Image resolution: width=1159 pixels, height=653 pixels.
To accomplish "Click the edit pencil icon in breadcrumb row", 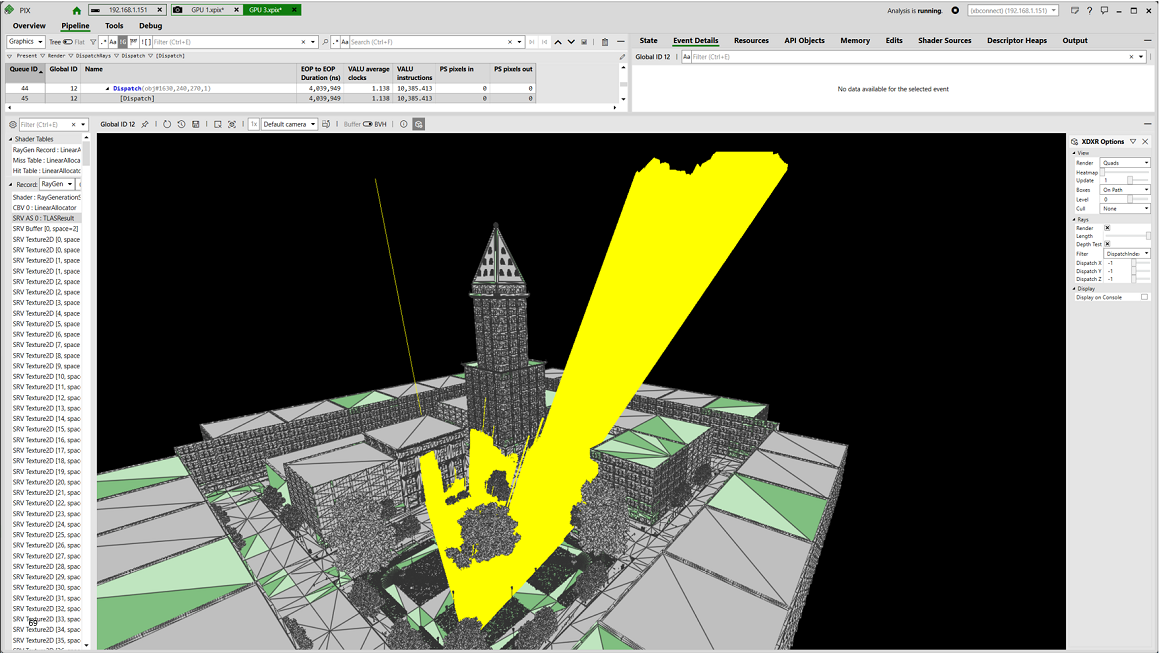I will pyautogui.click(x=622, y=56).
